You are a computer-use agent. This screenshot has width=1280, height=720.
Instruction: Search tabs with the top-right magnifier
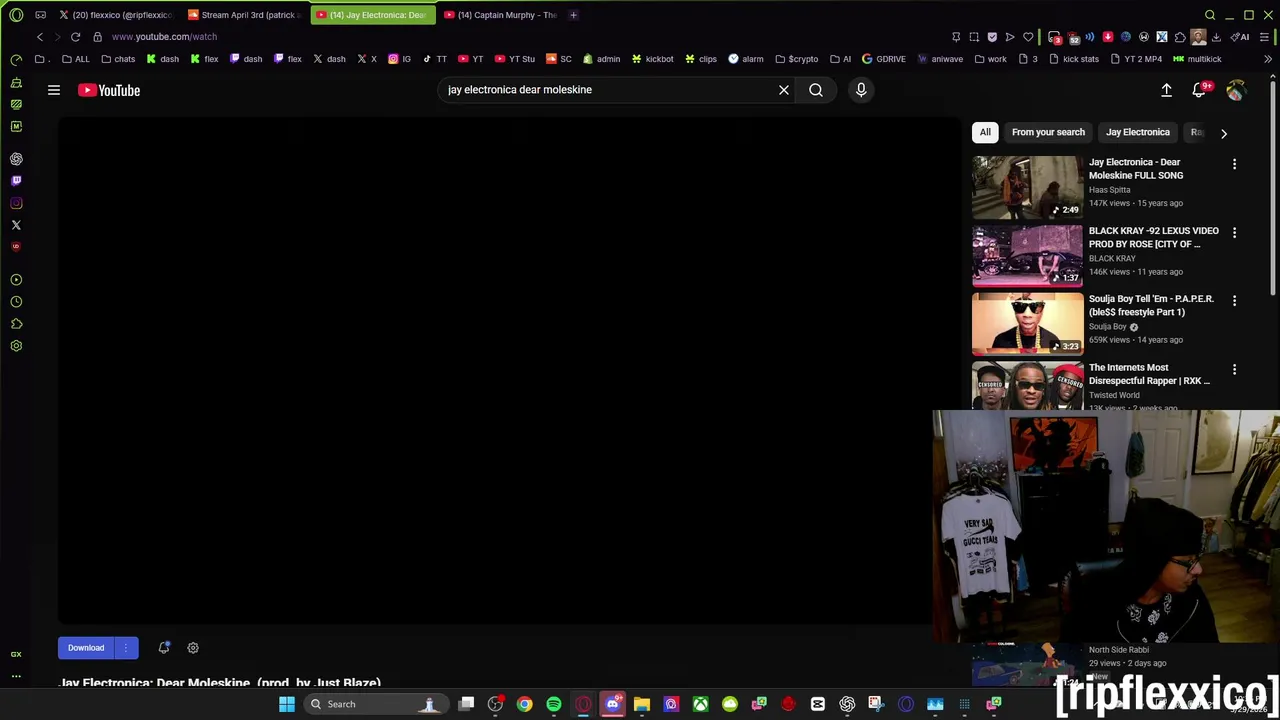[x=1210, y=15]
